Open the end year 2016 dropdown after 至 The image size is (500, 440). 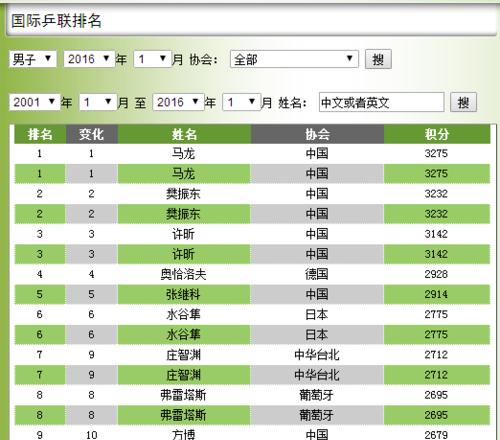tap(178, 102)
